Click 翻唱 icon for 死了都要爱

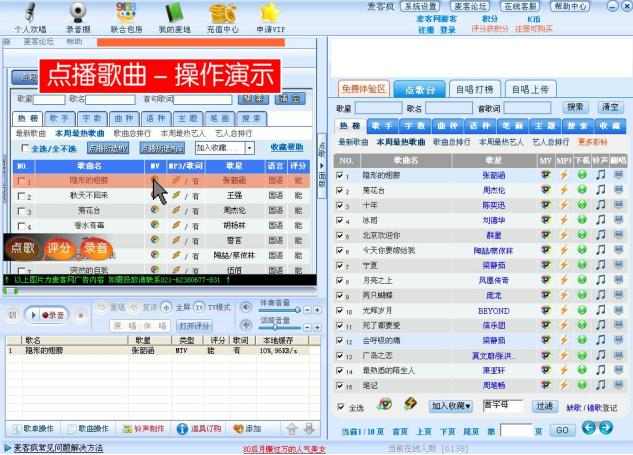pos(618,325)
